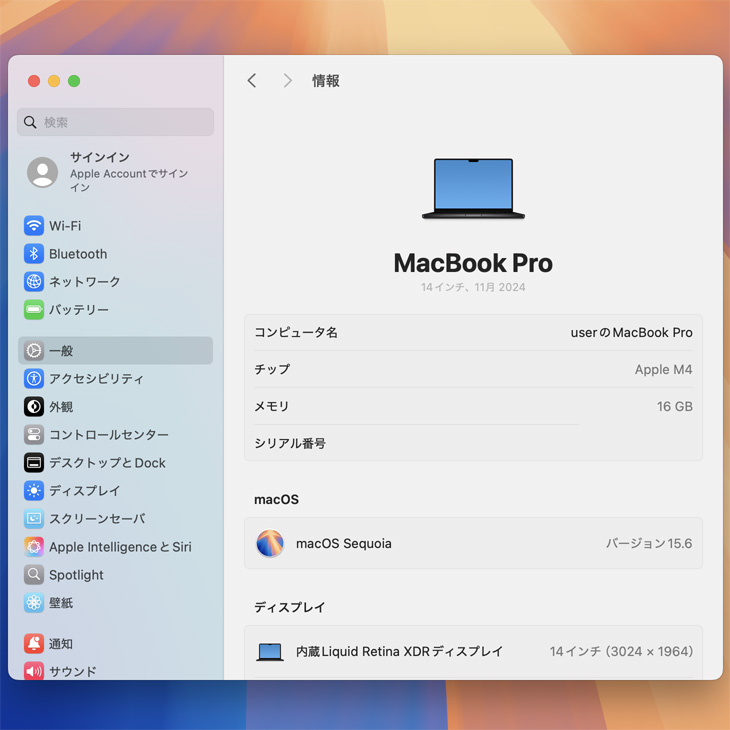Open the アクセシビリティ icon
This screenshot has height=730, width=730.
point(34,379)
